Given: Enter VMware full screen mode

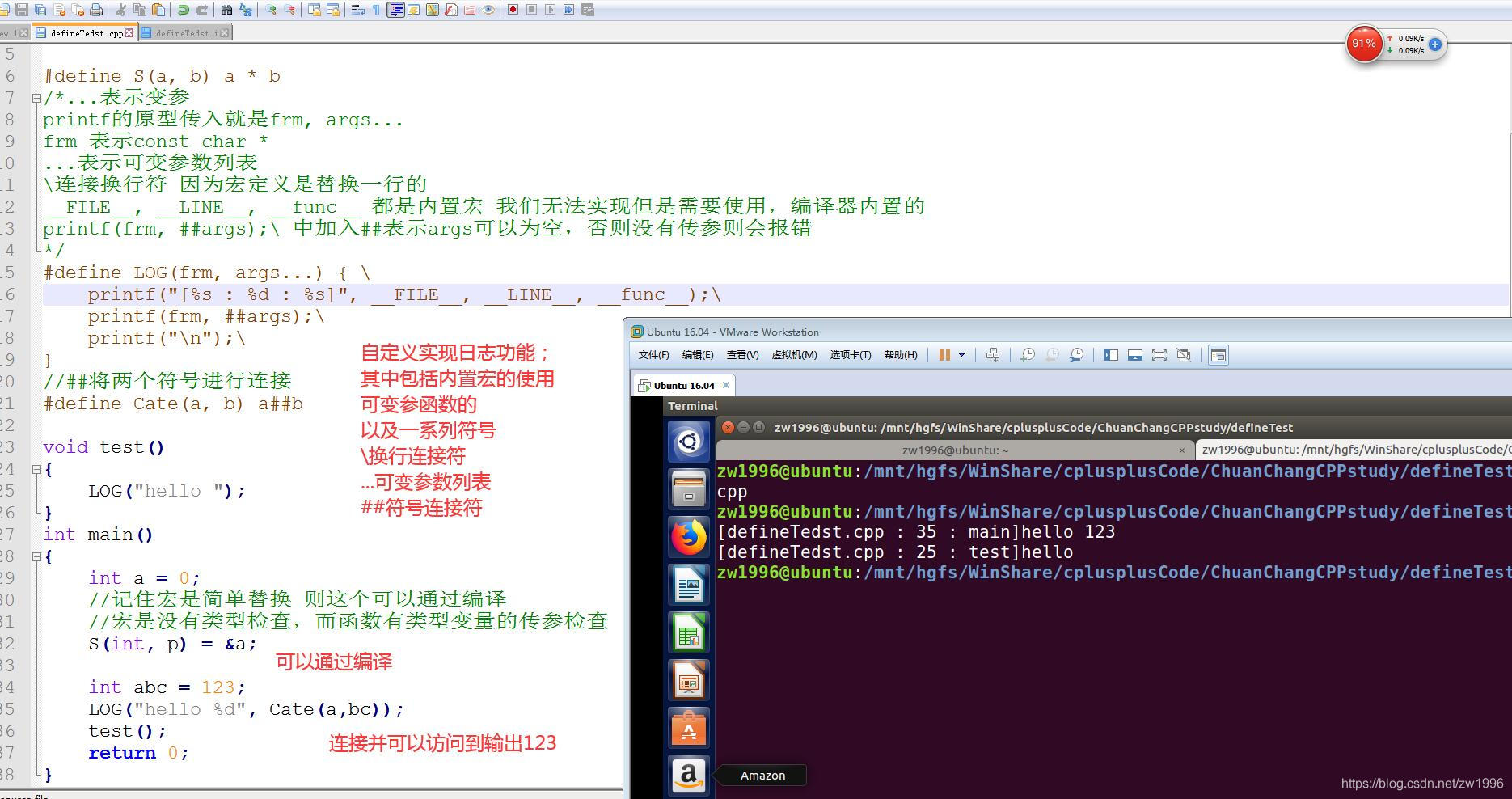Looking at the screenshot, I should coord(1159,355).
